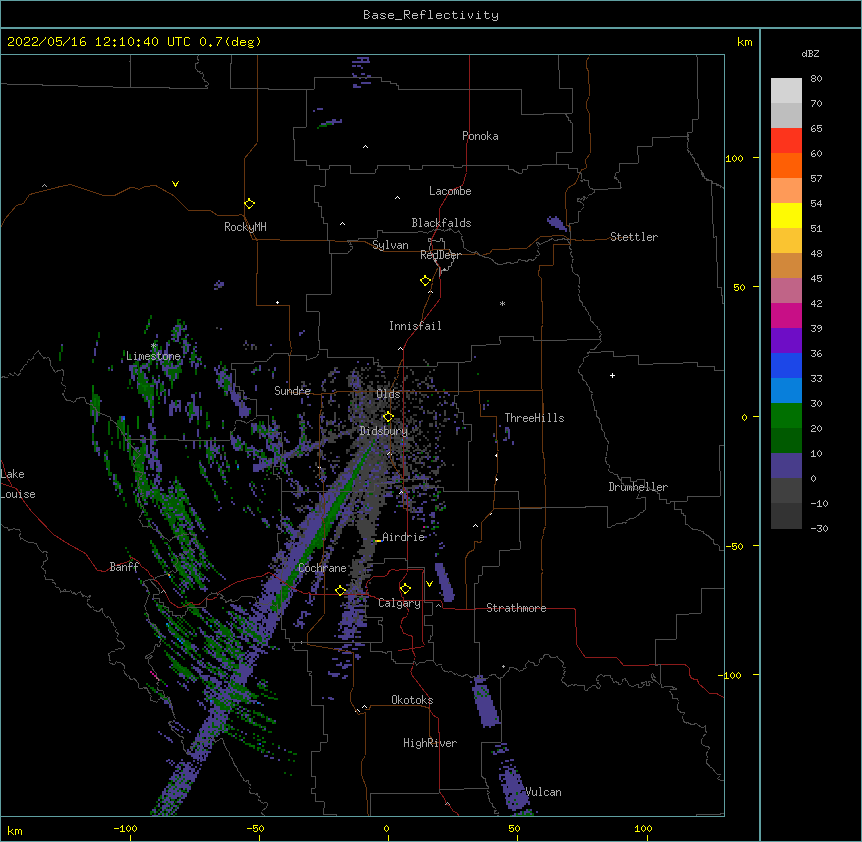Click the Sundre label
Image resolution: width=862 pixels, height=842 pixels.
click(x=292, y=391)
